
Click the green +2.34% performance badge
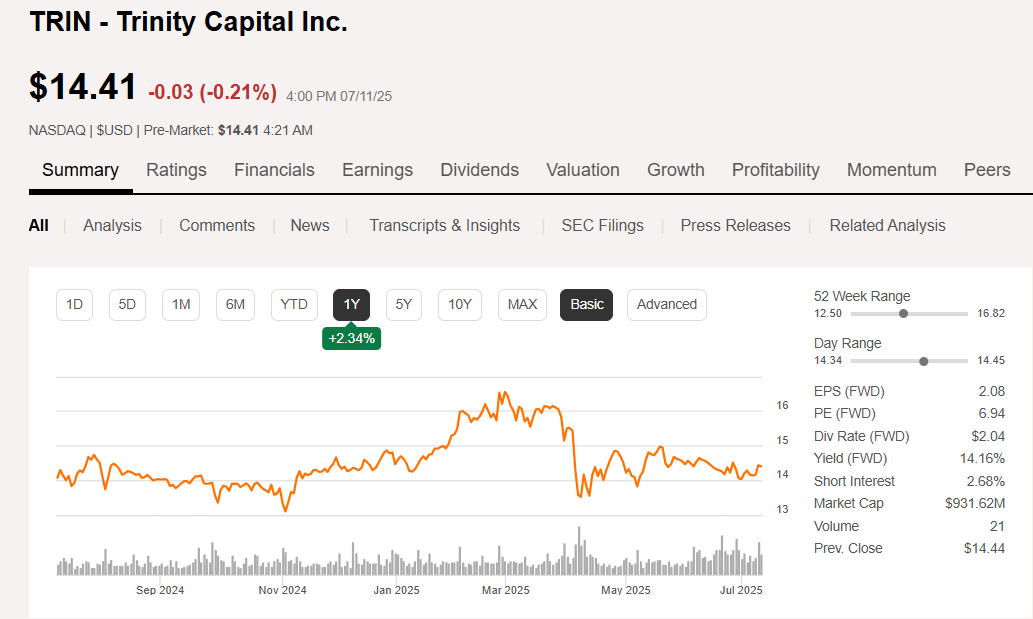351,338
